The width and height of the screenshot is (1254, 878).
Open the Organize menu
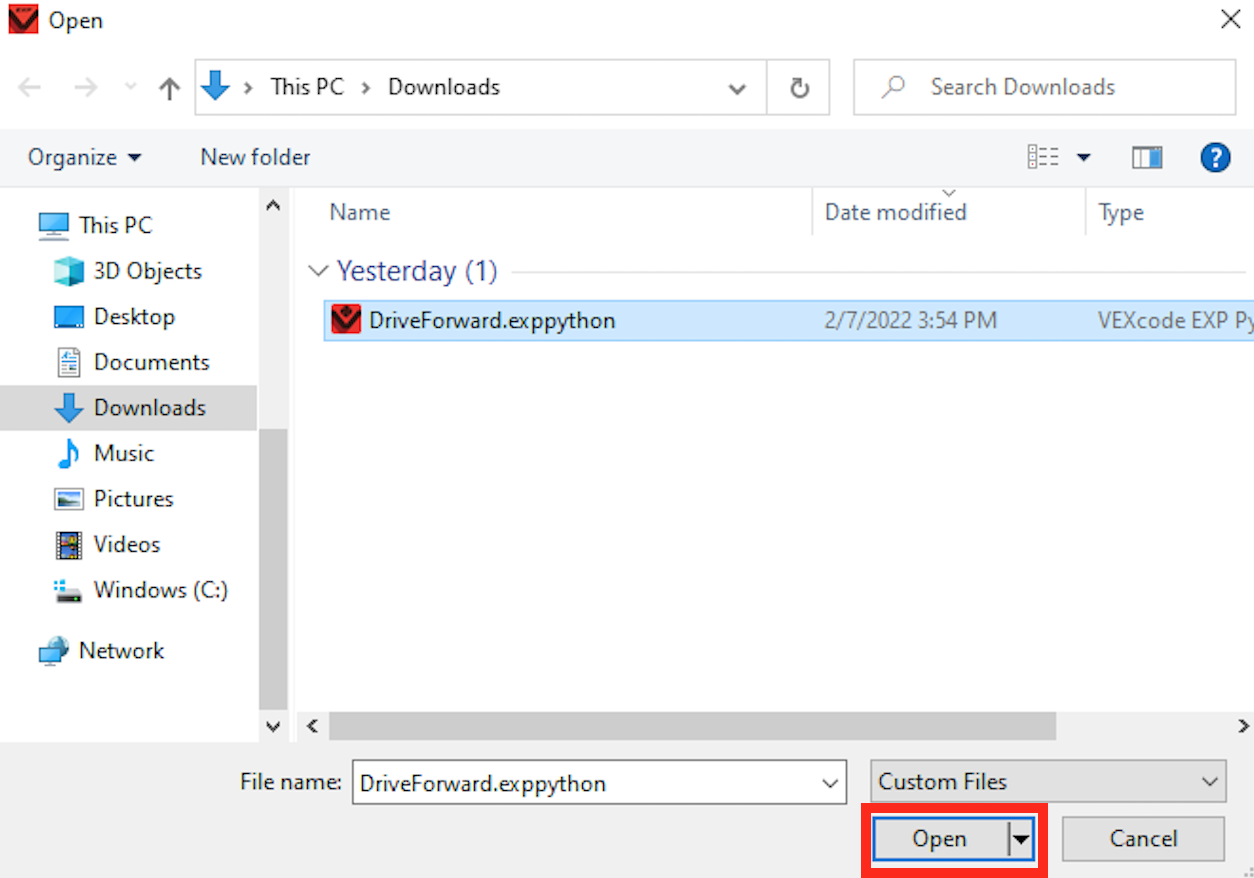85,157
